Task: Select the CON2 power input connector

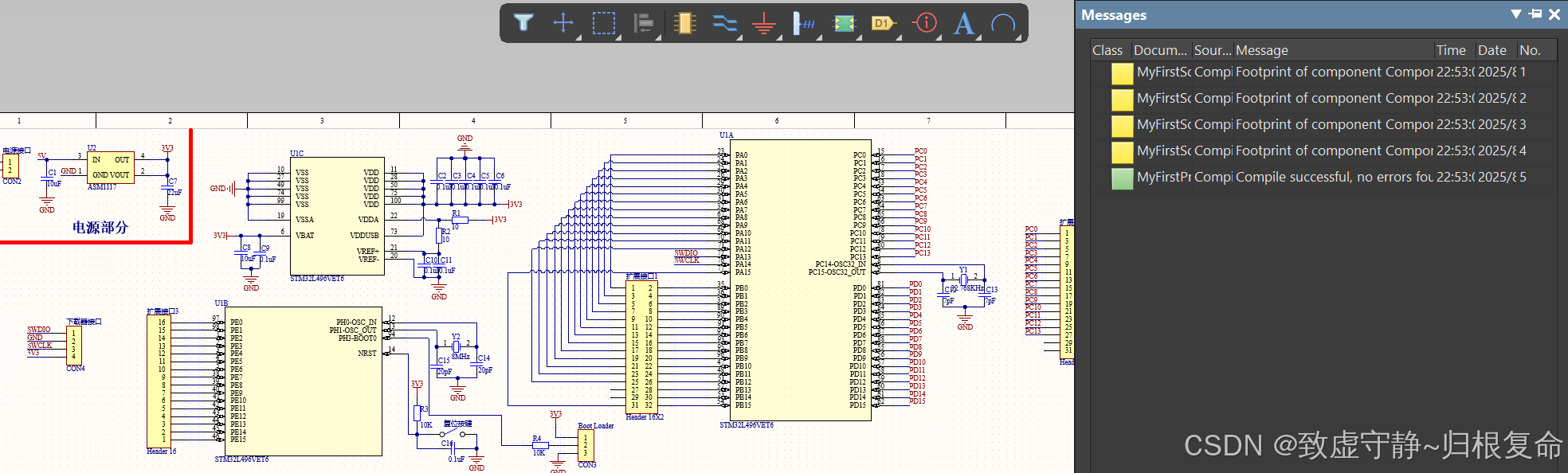Action: 10,166
